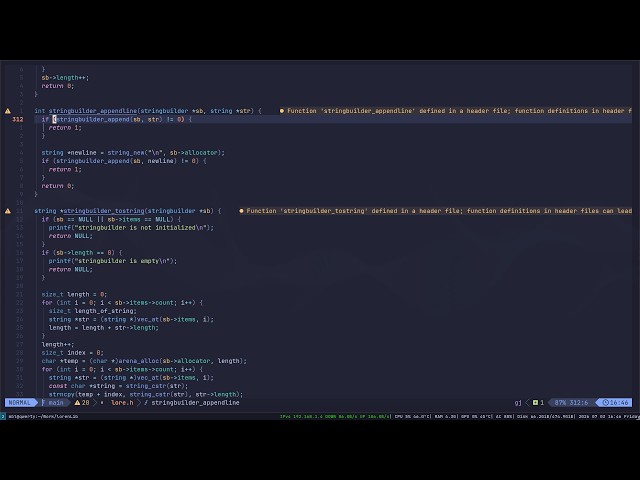This screenshot has width=640, height=480.
Task: Click GPU temperature readout in tmux bar
Action: tap(476, 416)
